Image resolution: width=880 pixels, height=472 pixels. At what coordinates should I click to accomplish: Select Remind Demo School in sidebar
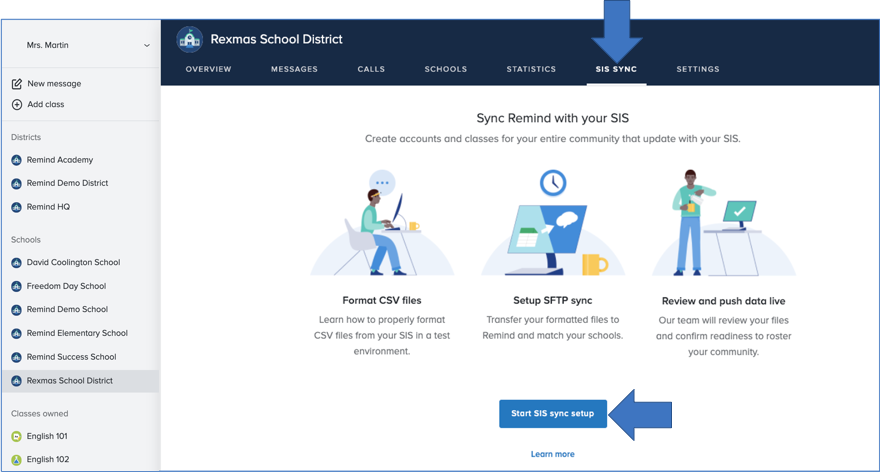pos(67,310)
